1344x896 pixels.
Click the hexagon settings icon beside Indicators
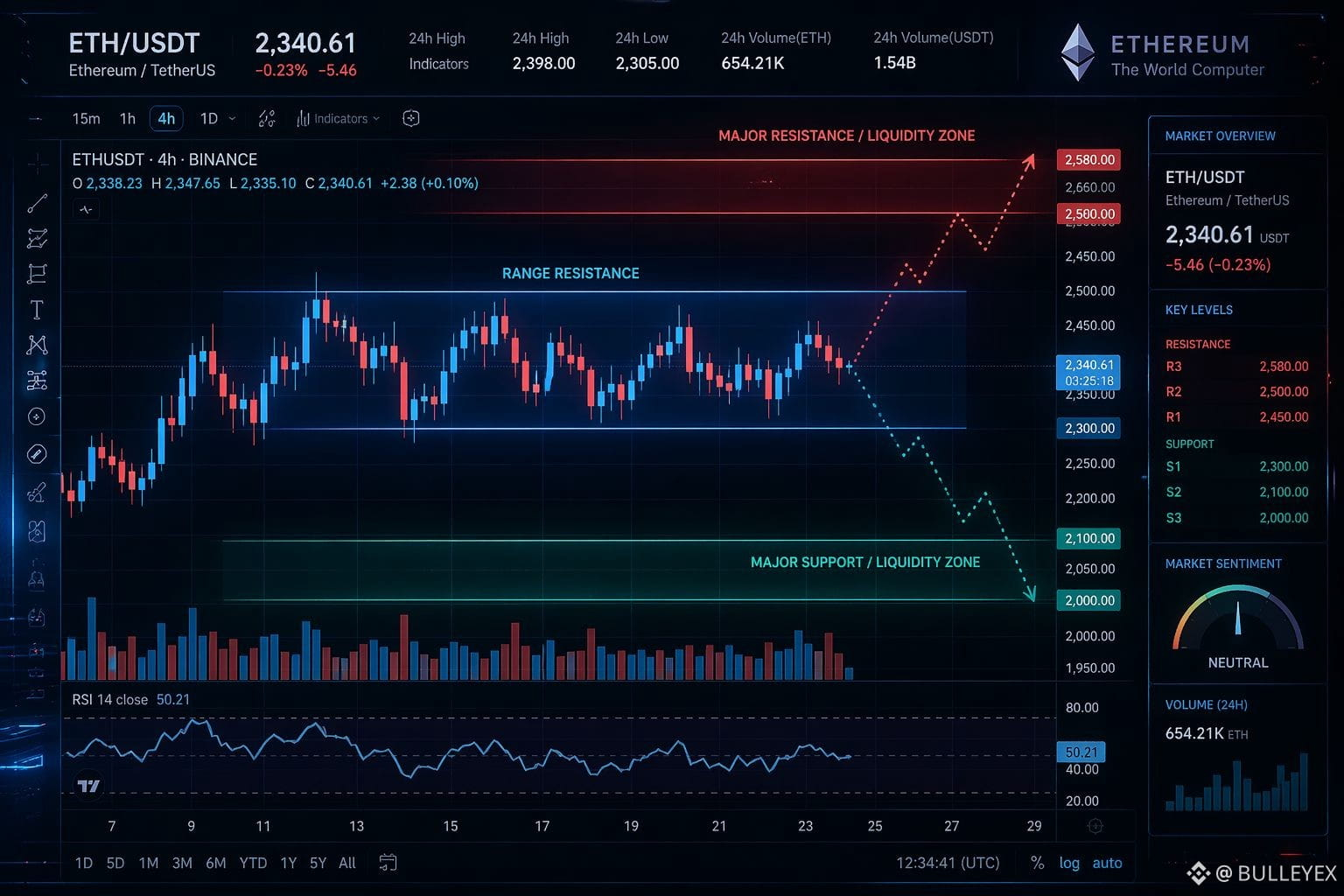point(411,118)
